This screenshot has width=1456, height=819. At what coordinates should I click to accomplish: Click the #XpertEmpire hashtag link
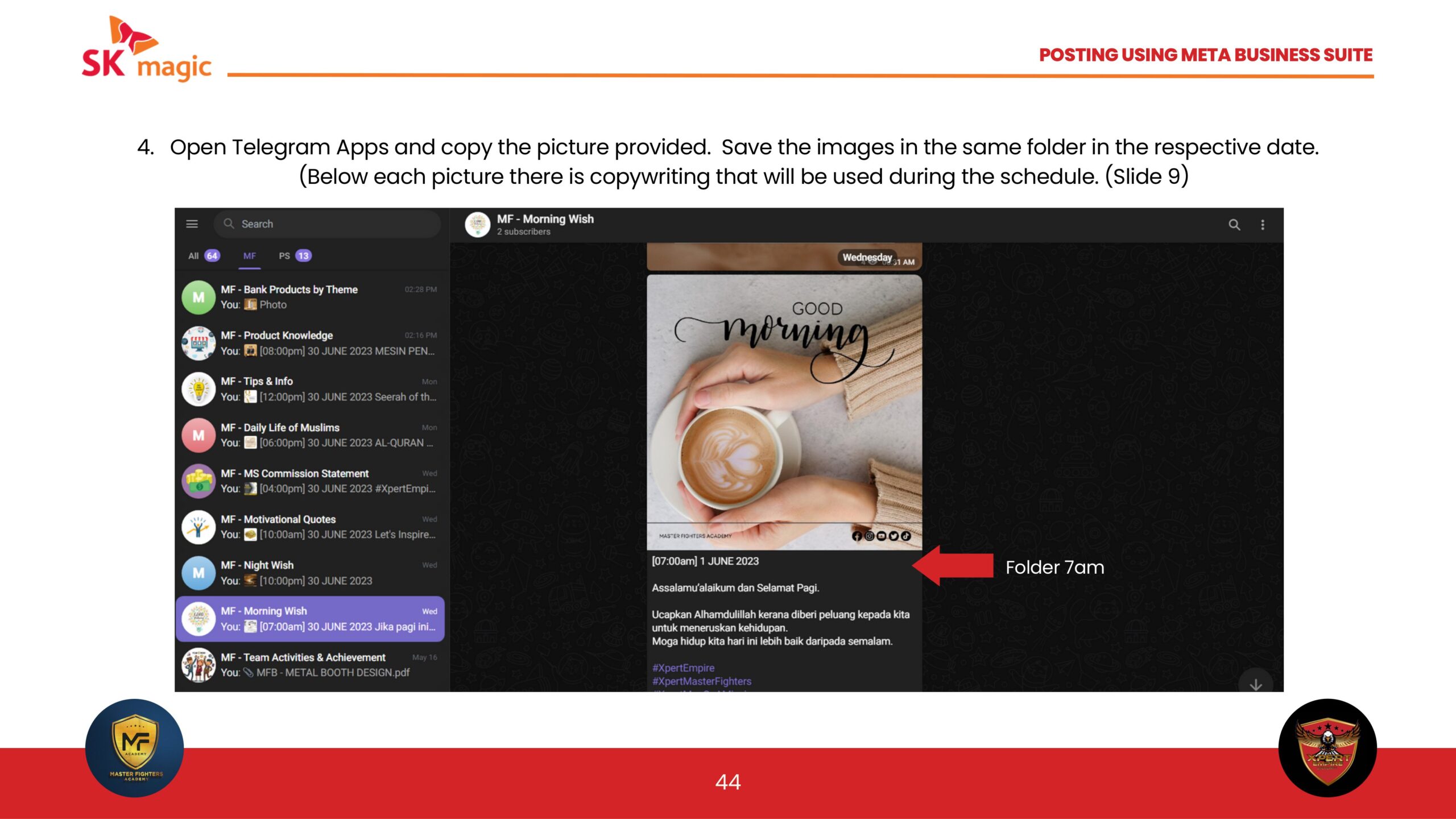click(683, 668)
